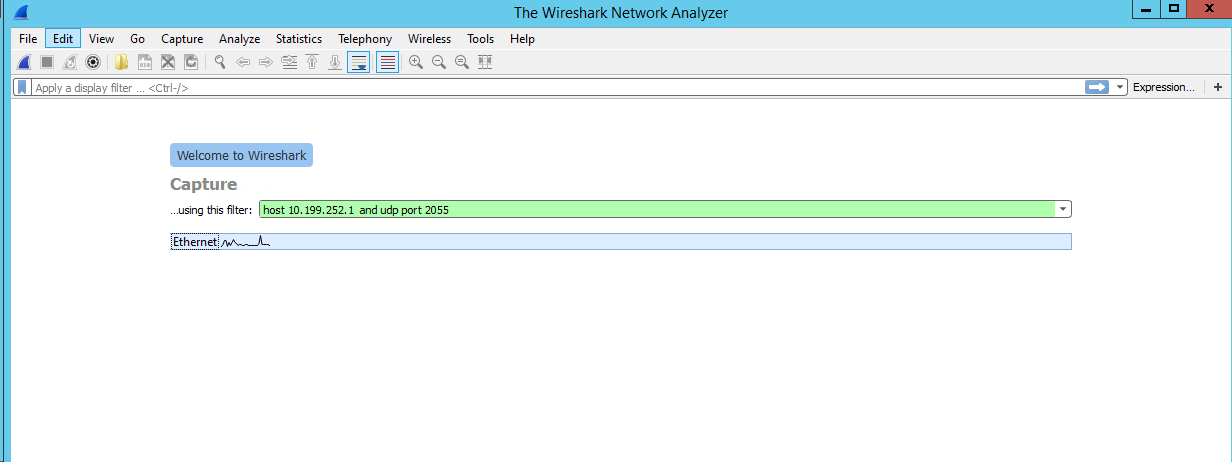Click the display filter bookmark icon
Image resolution: width=1232 pixels, height=462 pixels.
pyautogui.click(x=22, y=87)
